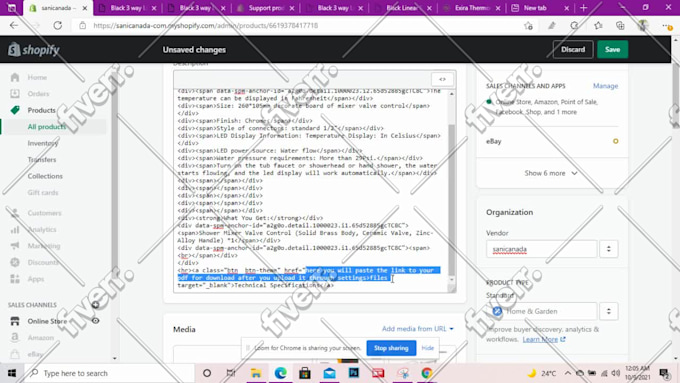This screenshot has width=680, height=383.
Task: Click the Shopify logo
Action: pyautogui.click(x=33, y=50)
